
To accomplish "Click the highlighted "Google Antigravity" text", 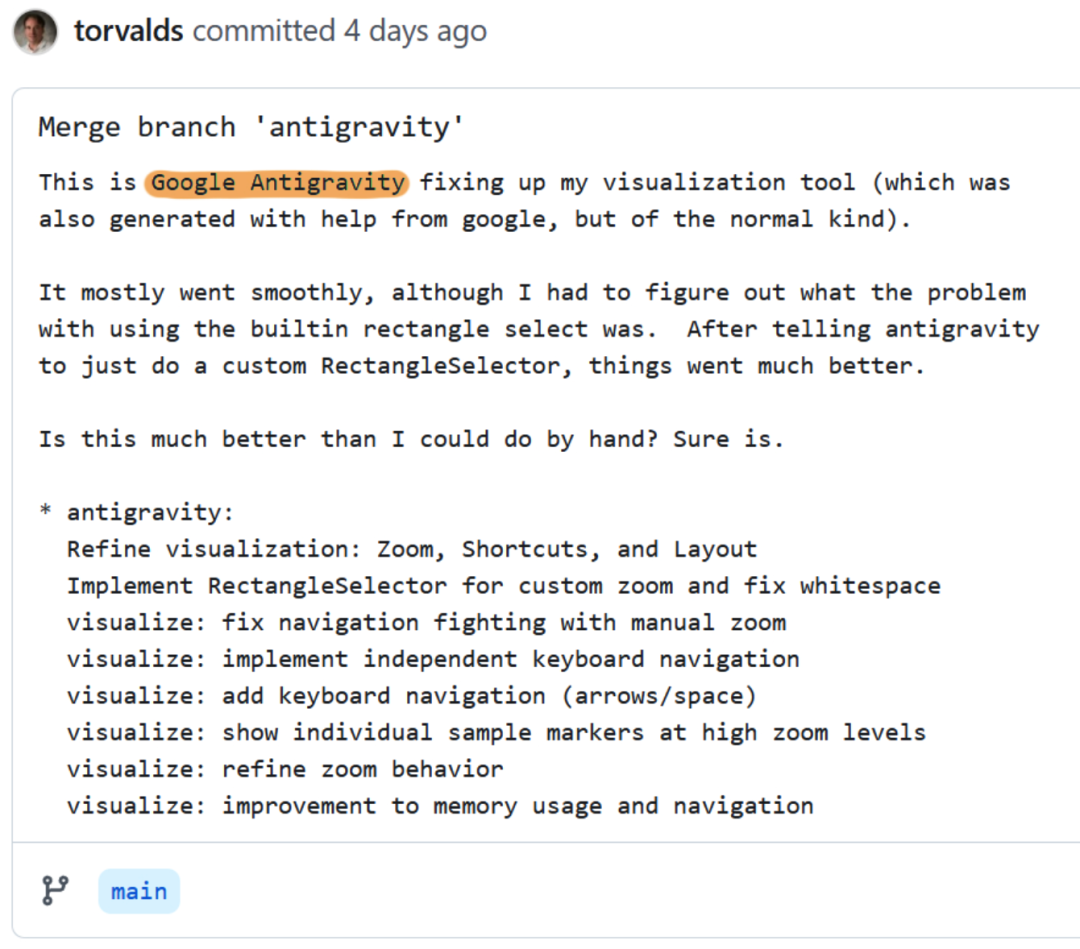I will pos(278,183).
